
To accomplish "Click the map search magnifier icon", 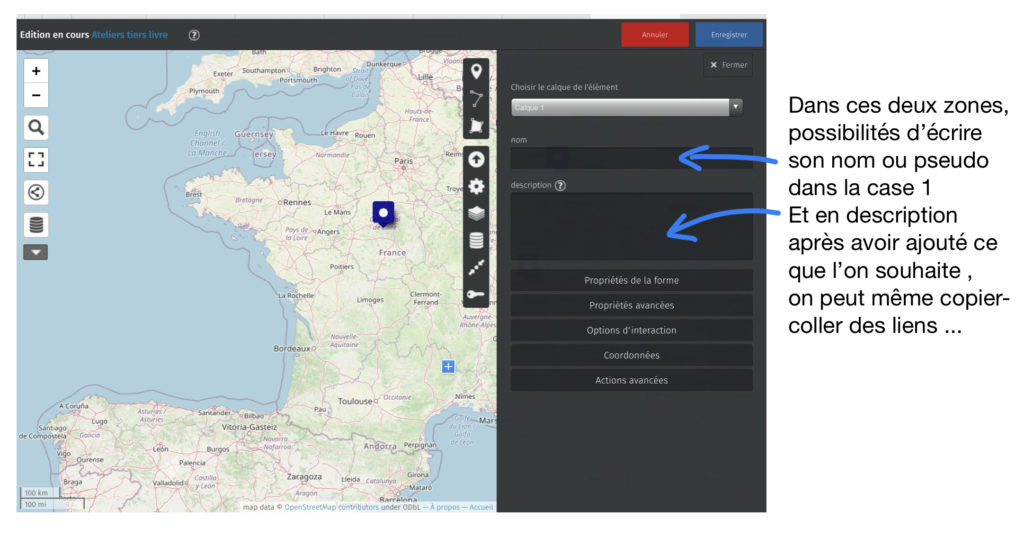I will [36, 128].
